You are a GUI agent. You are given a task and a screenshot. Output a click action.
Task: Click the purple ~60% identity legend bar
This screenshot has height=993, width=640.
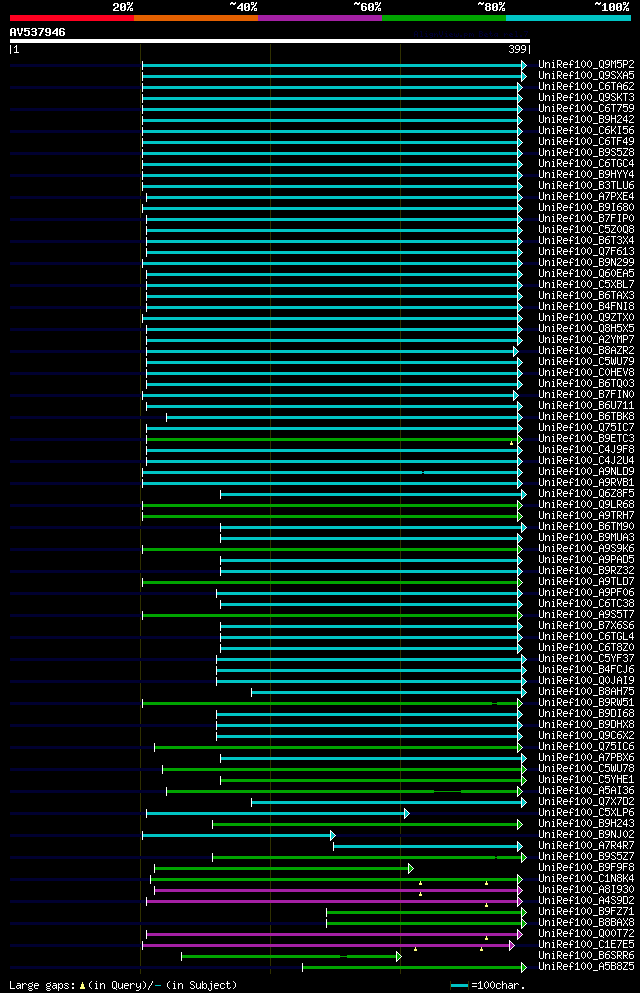320,18
